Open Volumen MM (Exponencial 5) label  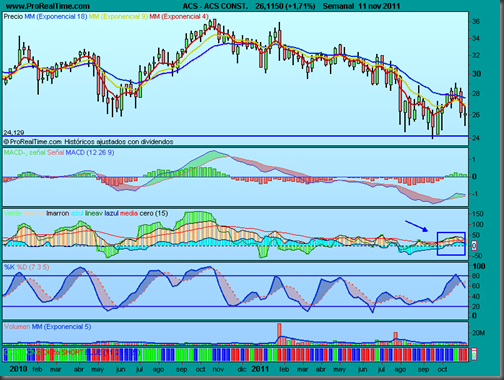tap(47, 327)
